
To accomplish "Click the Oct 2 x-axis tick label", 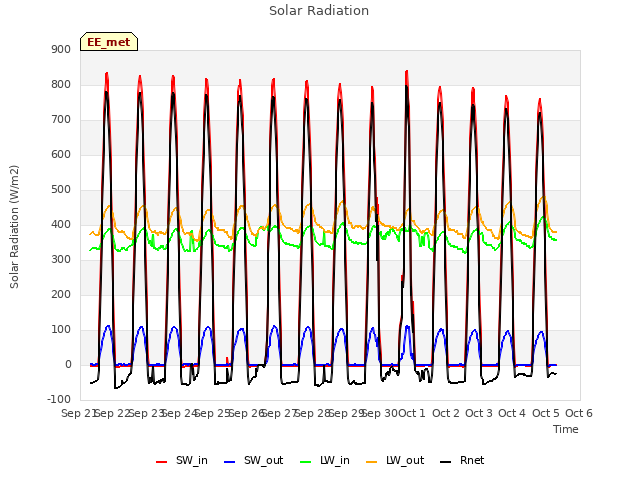I will pyautogui.click(x=446, y=413).
